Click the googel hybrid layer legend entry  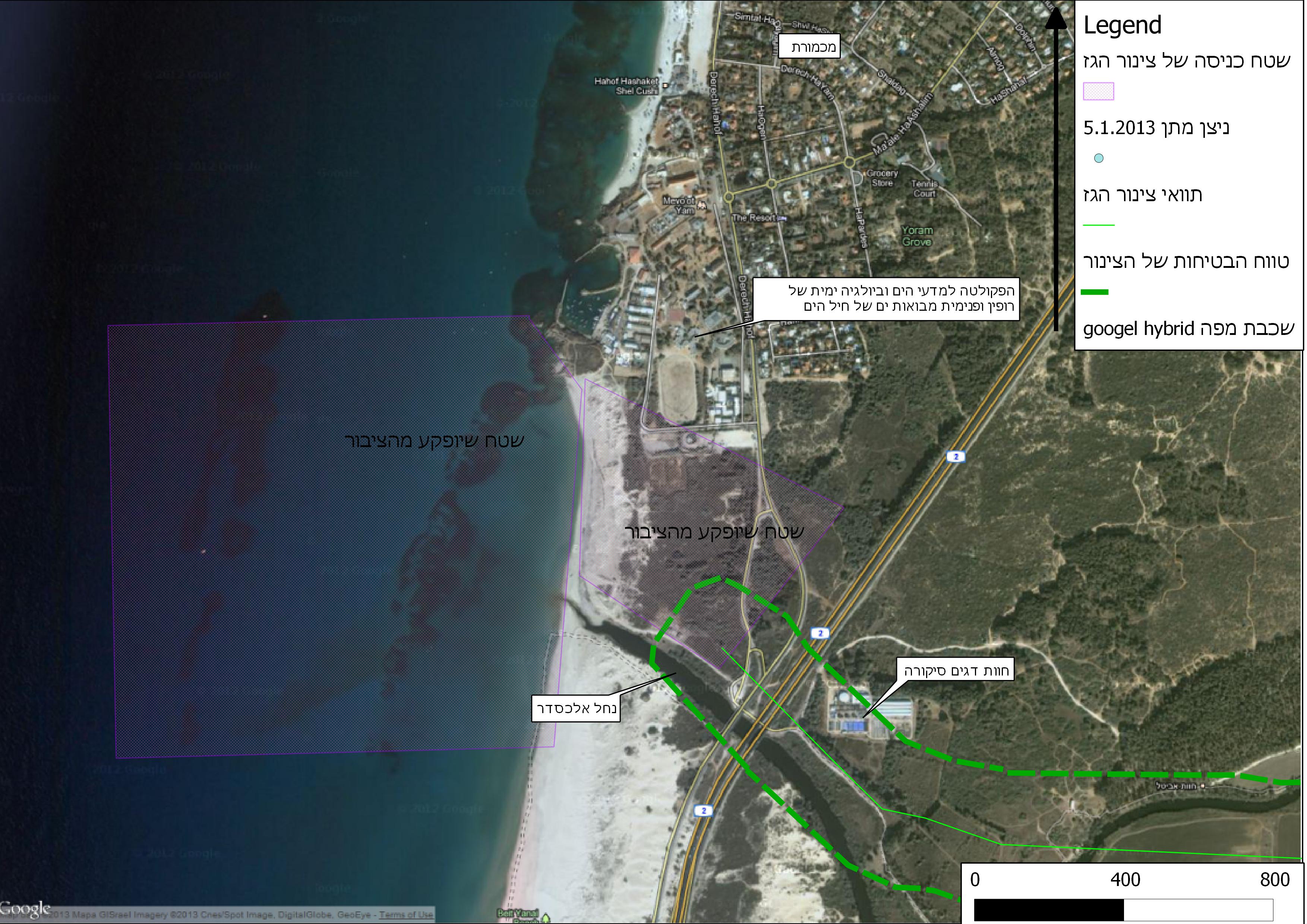point(1188,329)
